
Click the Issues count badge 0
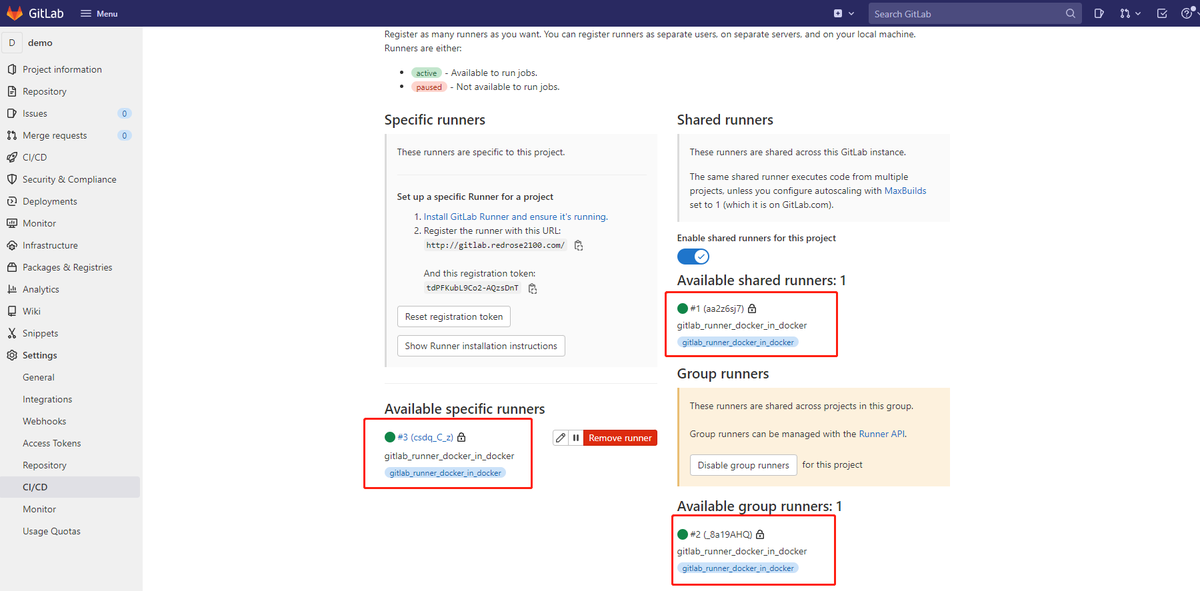124,113
